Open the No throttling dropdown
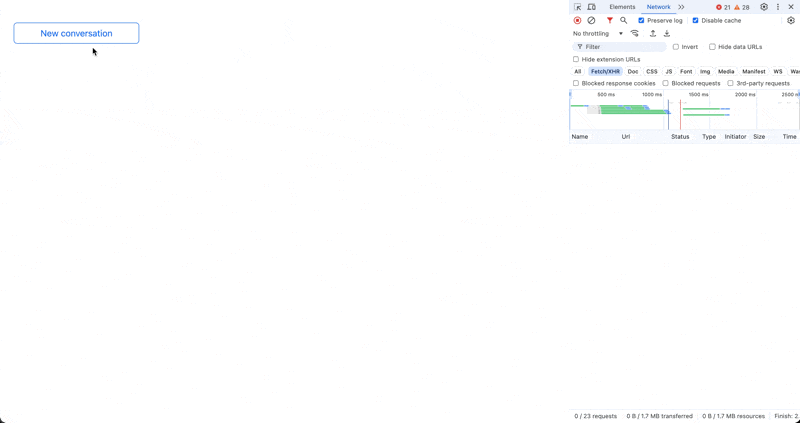 598,34
